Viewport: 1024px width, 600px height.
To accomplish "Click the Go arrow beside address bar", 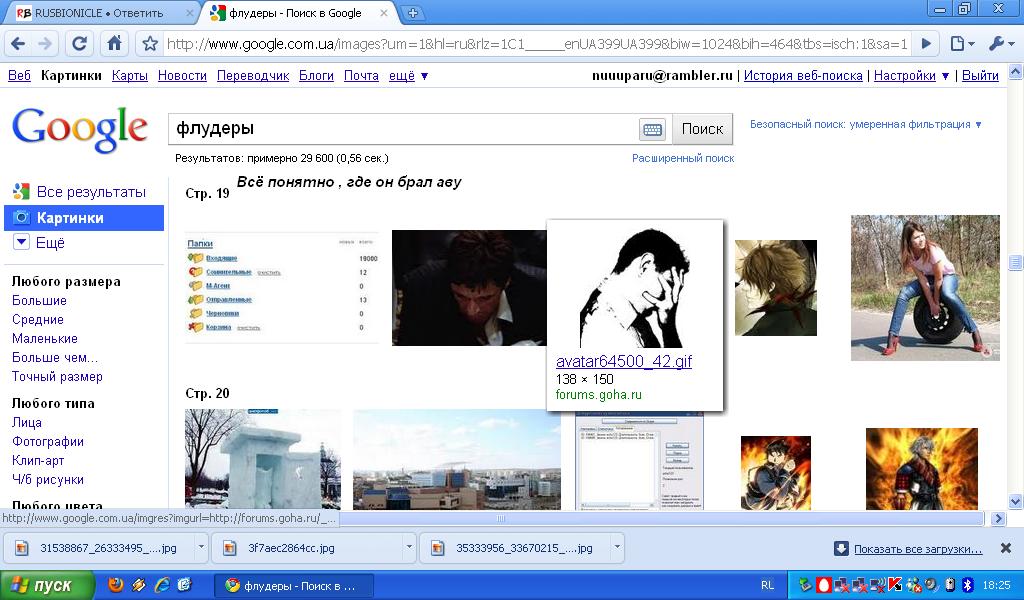I will click(x=926, y=44).
